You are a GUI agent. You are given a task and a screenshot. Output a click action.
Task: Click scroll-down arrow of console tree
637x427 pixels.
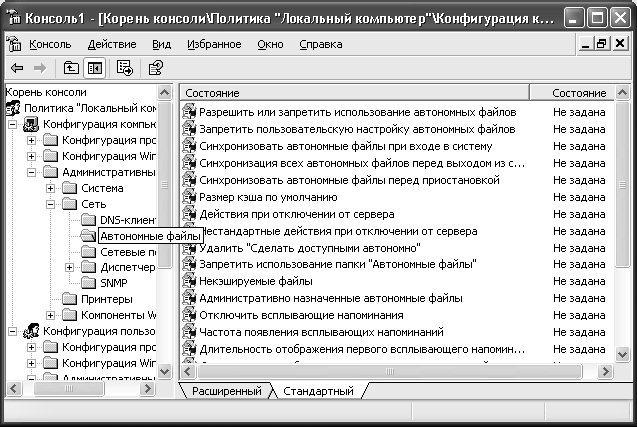[165, 371]
